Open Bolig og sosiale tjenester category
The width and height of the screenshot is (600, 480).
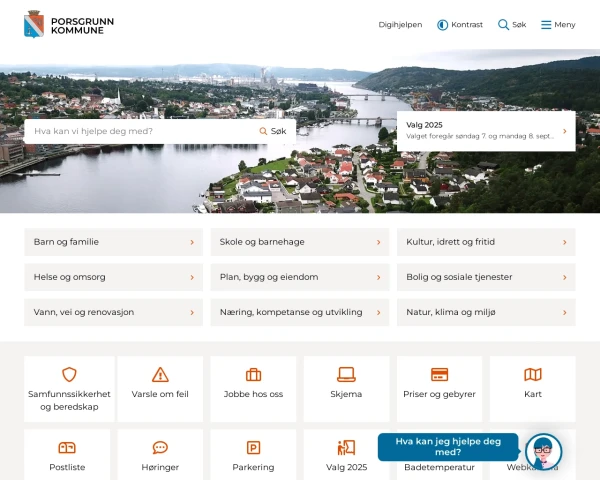[486, 277]
